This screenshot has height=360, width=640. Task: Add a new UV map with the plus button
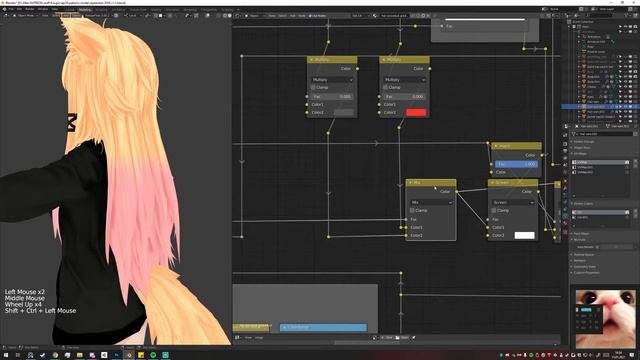coord(635,162)
